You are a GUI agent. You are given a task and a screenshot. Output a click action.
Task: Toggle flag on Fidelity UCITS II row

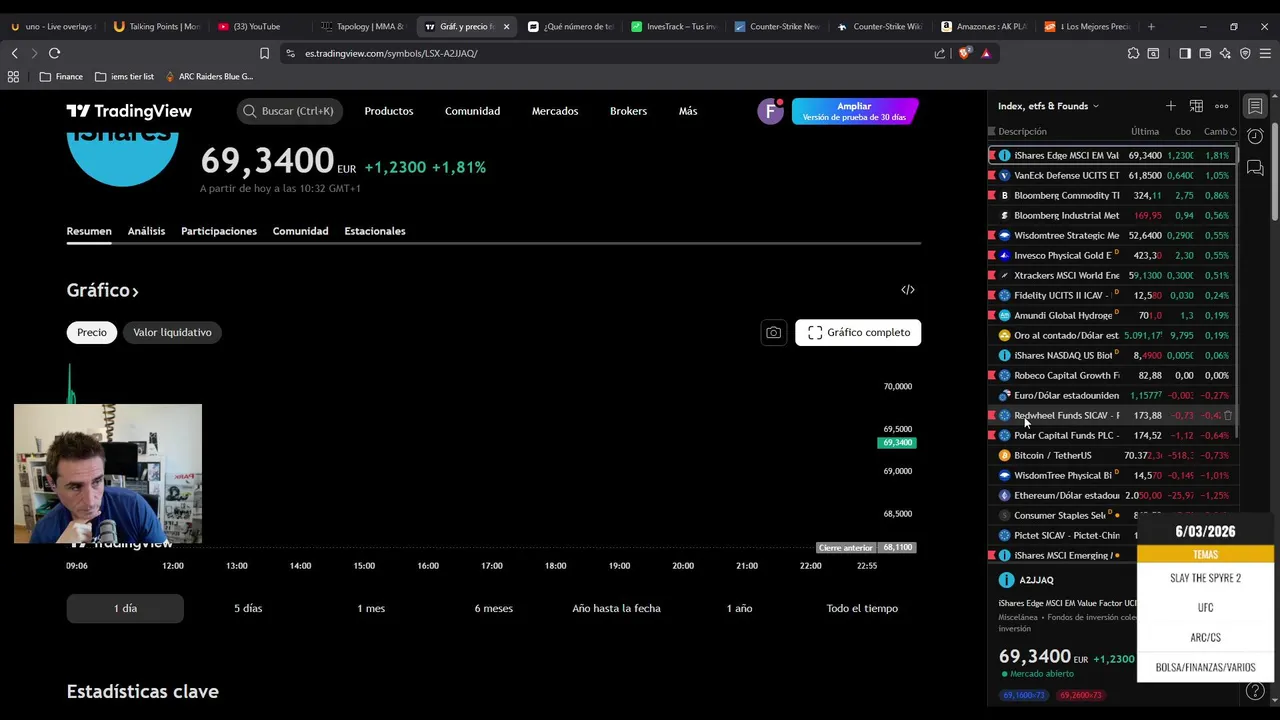point(992,295)
